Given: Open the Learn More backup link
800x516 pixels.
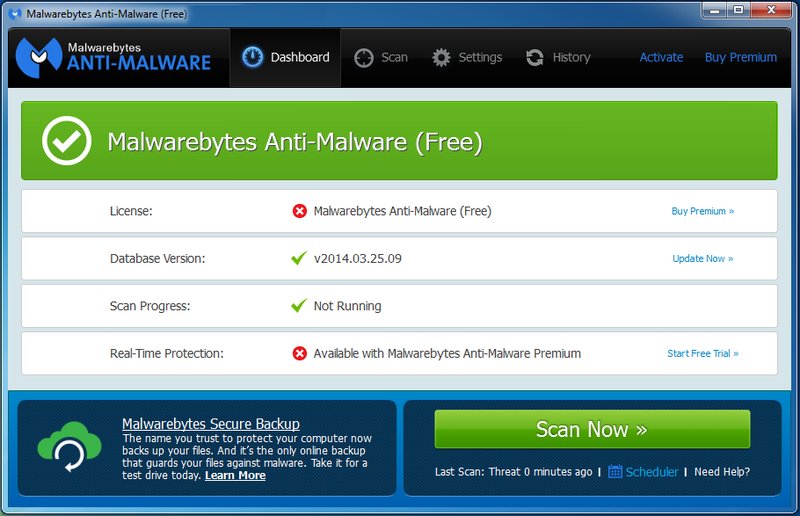Looking at the screenshot, I should pyautogui.click(x=235, y=476).
